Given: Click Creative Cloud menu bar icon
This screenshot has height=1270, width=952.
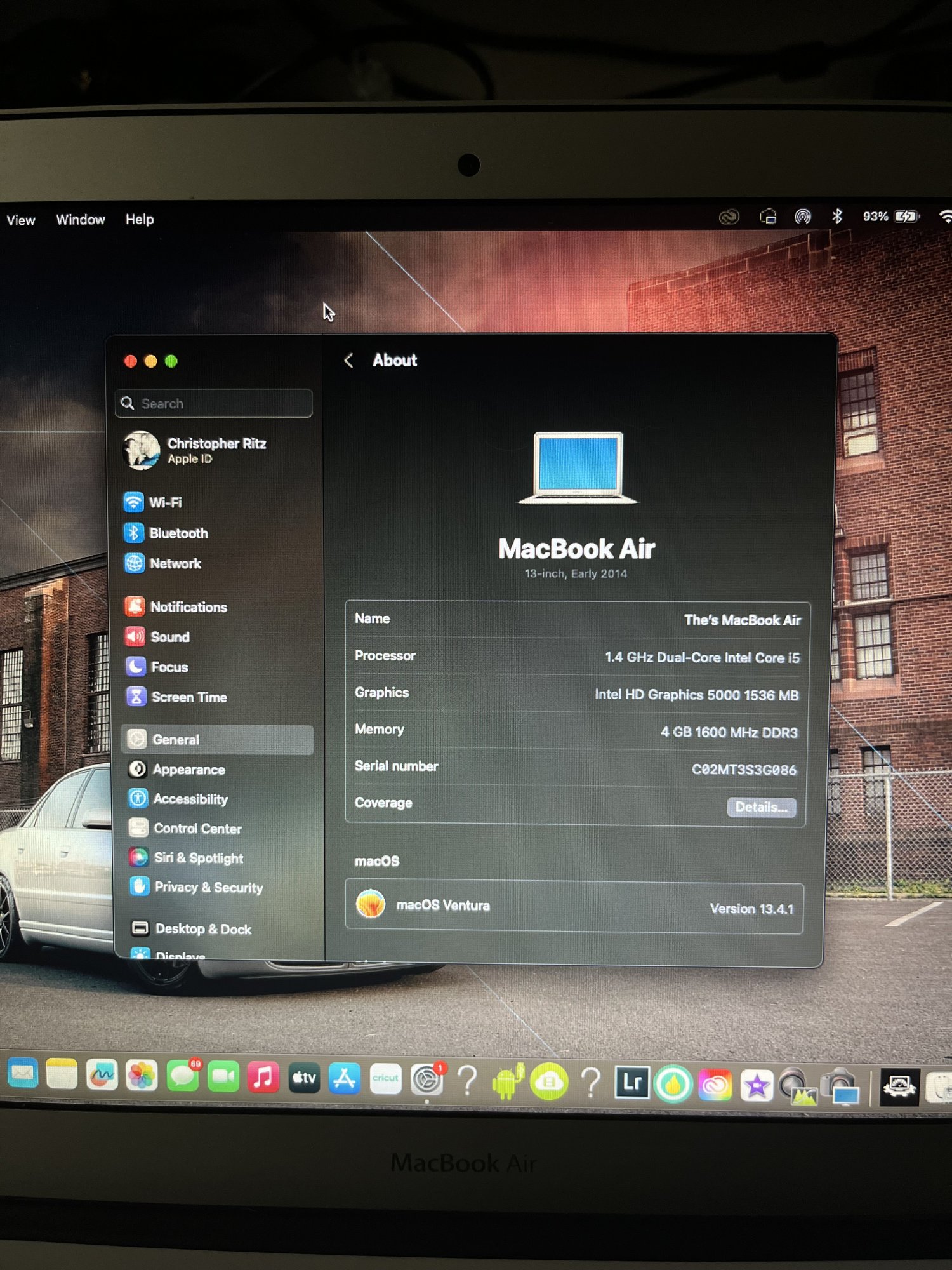Looking at the screenshot, I should tap(729, 217).
